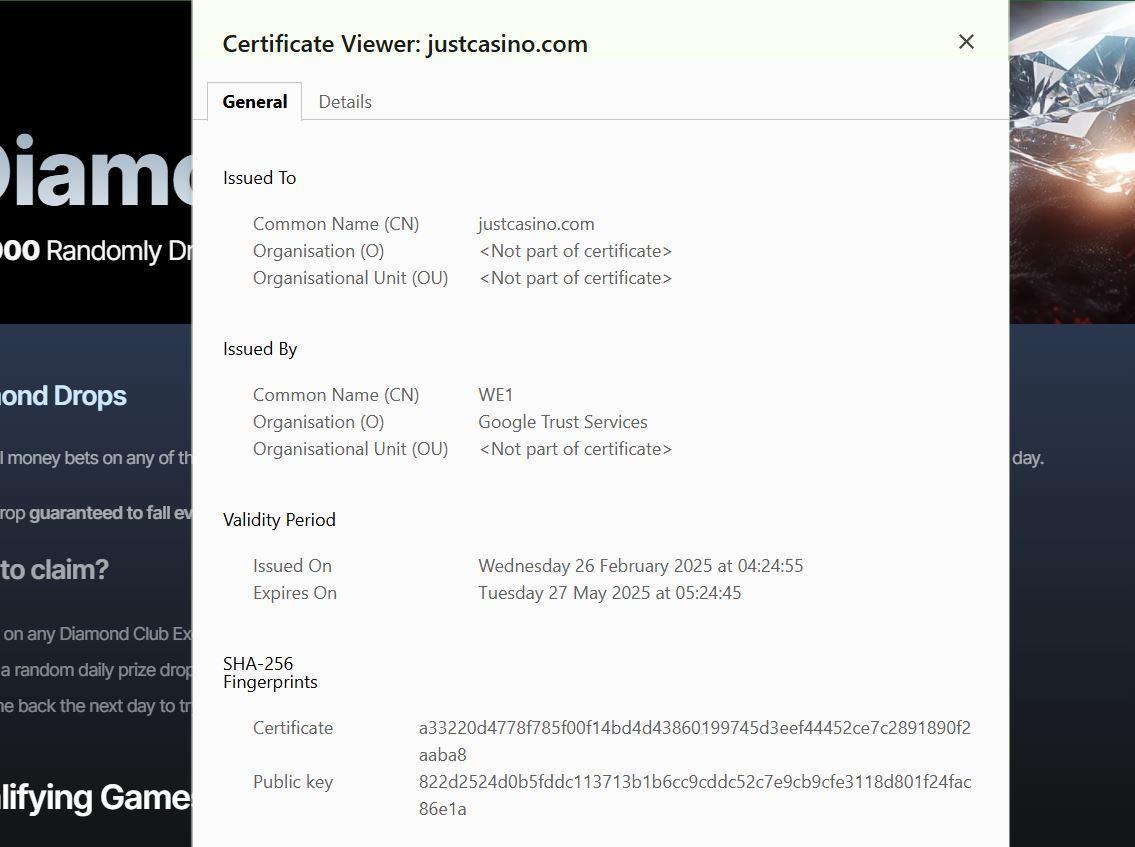The height and width of the screenshot is (847, 1135).
Task: Click Issued By Organisational Unit value
Action: pyautogui.click(x=575, y=449)
